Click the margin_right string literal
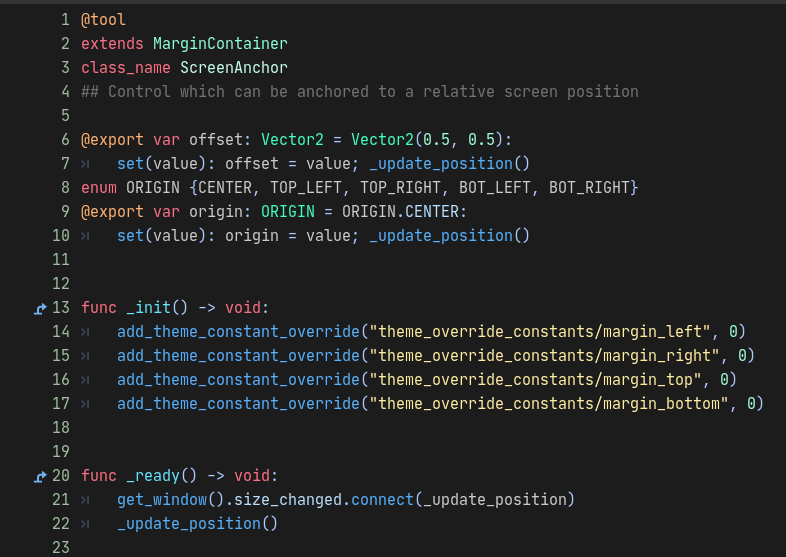 (544, 355)
